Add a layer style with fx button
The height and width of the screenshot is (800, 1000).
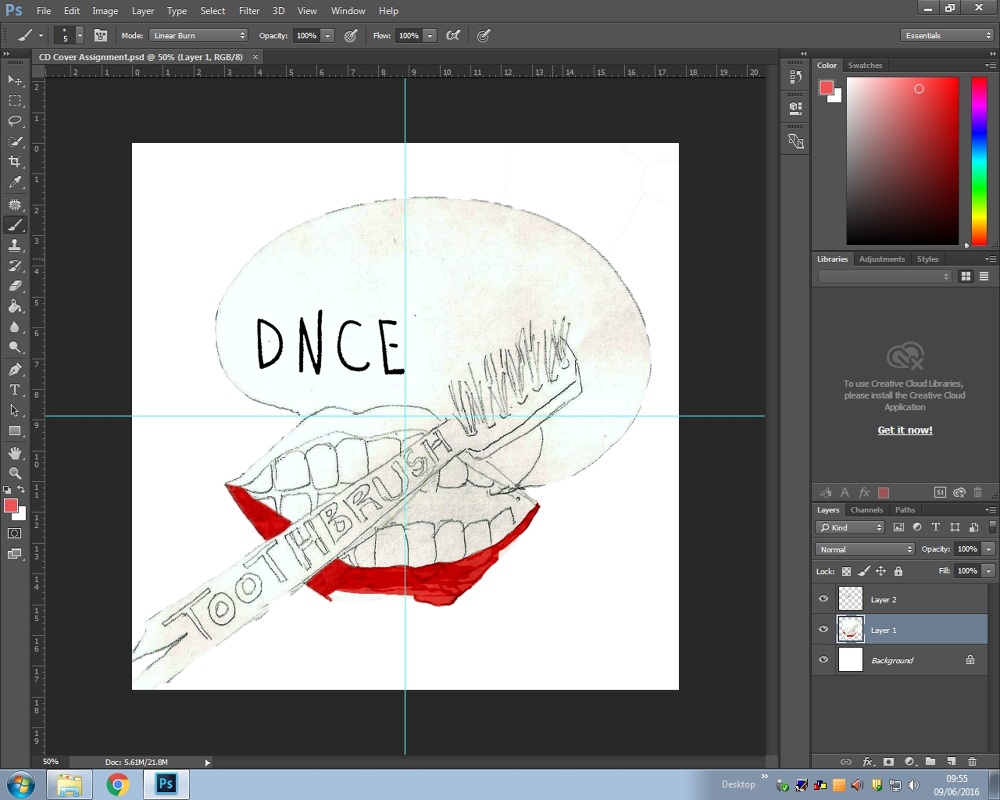pyautogui.click(x=867, y=761)
